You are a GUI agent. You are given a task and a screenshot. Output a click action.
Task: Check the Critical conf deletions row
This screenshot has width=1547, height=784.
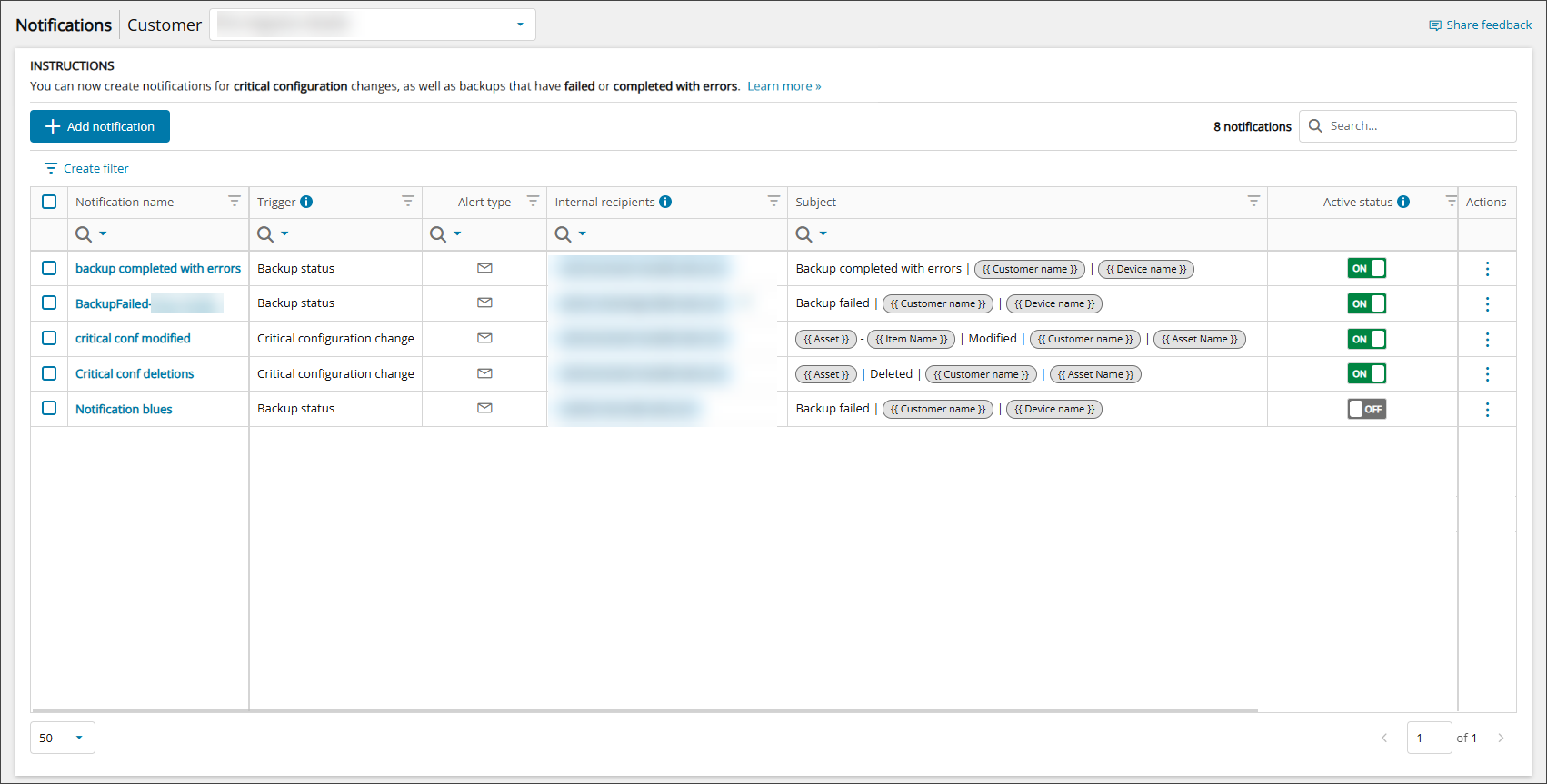click(49, 373)
